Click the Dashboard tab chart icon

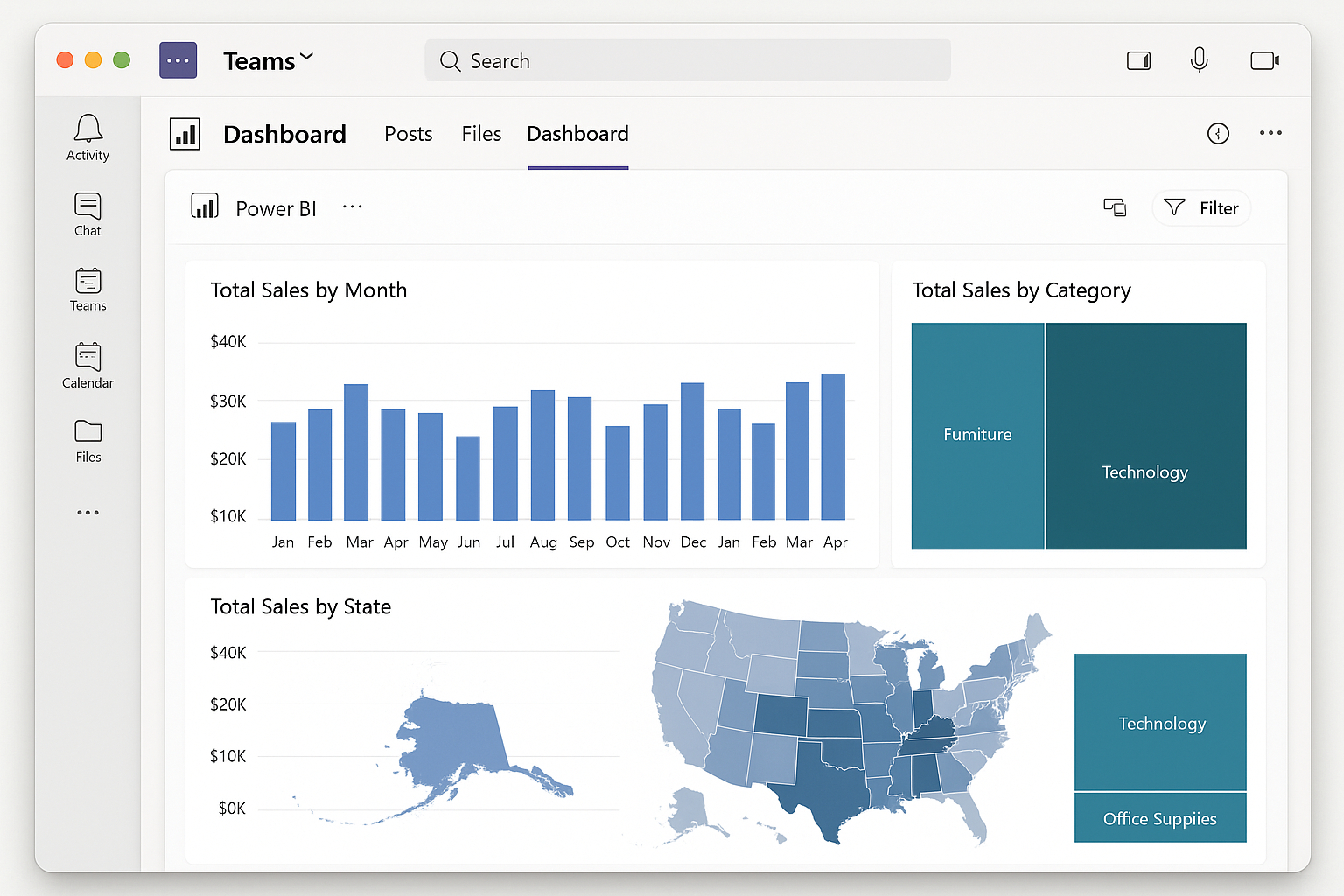(185, 134)
